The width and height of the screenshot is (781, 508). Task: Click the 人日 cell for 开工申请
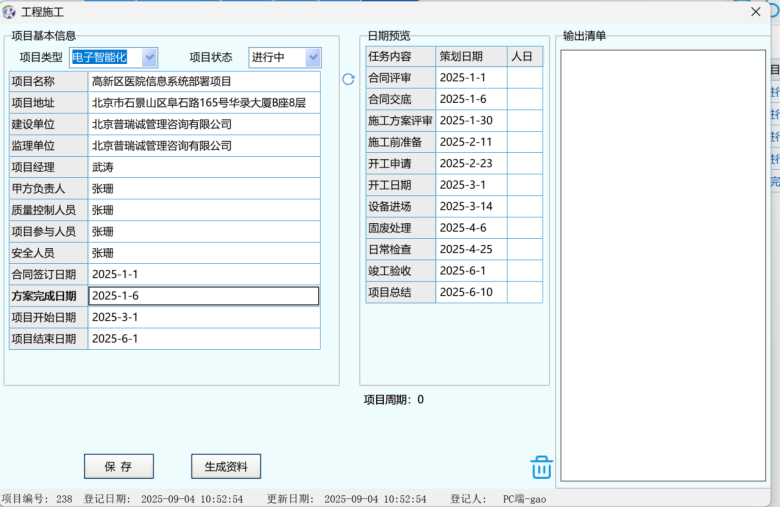click(524, 163)
